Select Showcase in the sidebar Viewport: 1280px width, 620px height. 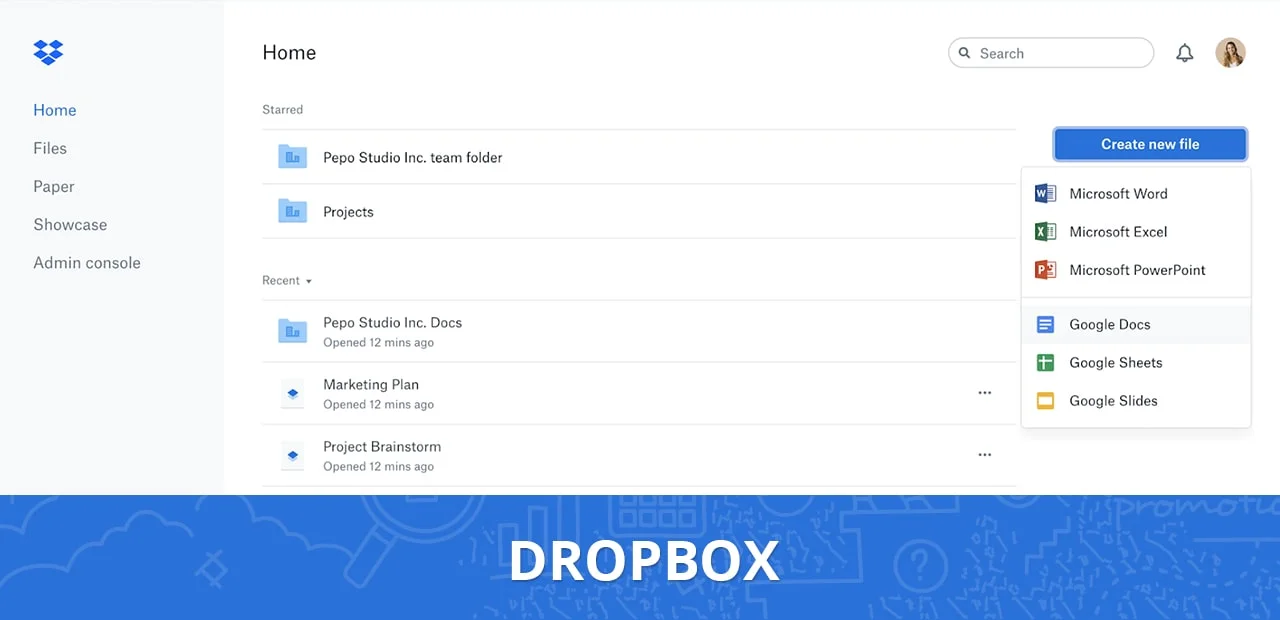(x=70, y=224)
